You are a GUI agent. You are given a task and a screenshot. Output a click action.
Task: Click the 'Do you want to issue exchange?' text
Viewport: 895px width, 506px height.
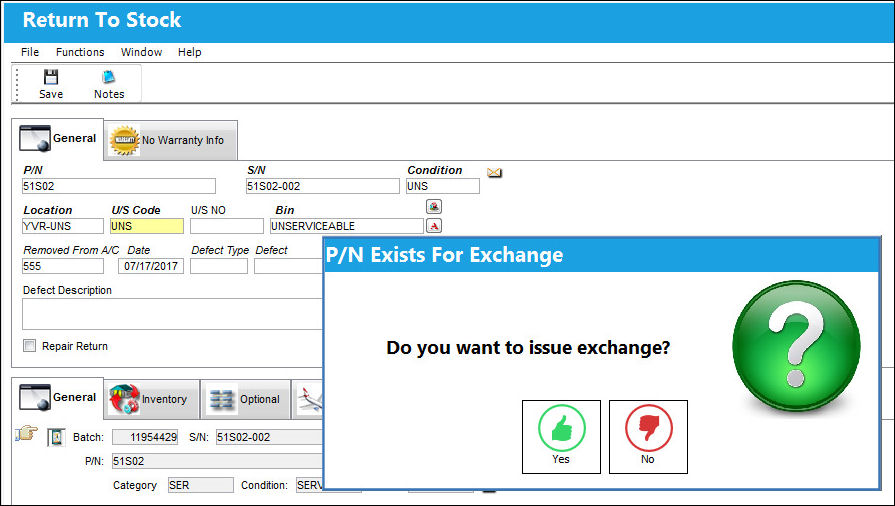click(x=528, y=347)
